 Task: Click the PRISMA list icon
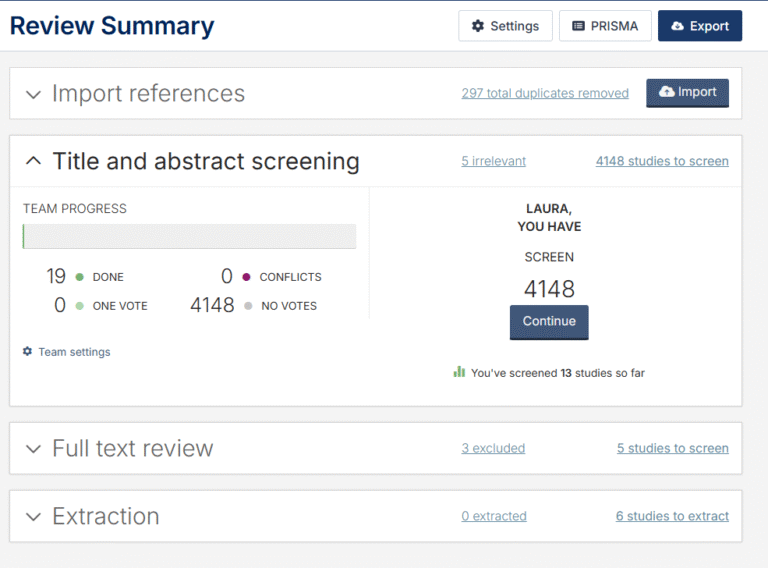click(x=578, y=26)
